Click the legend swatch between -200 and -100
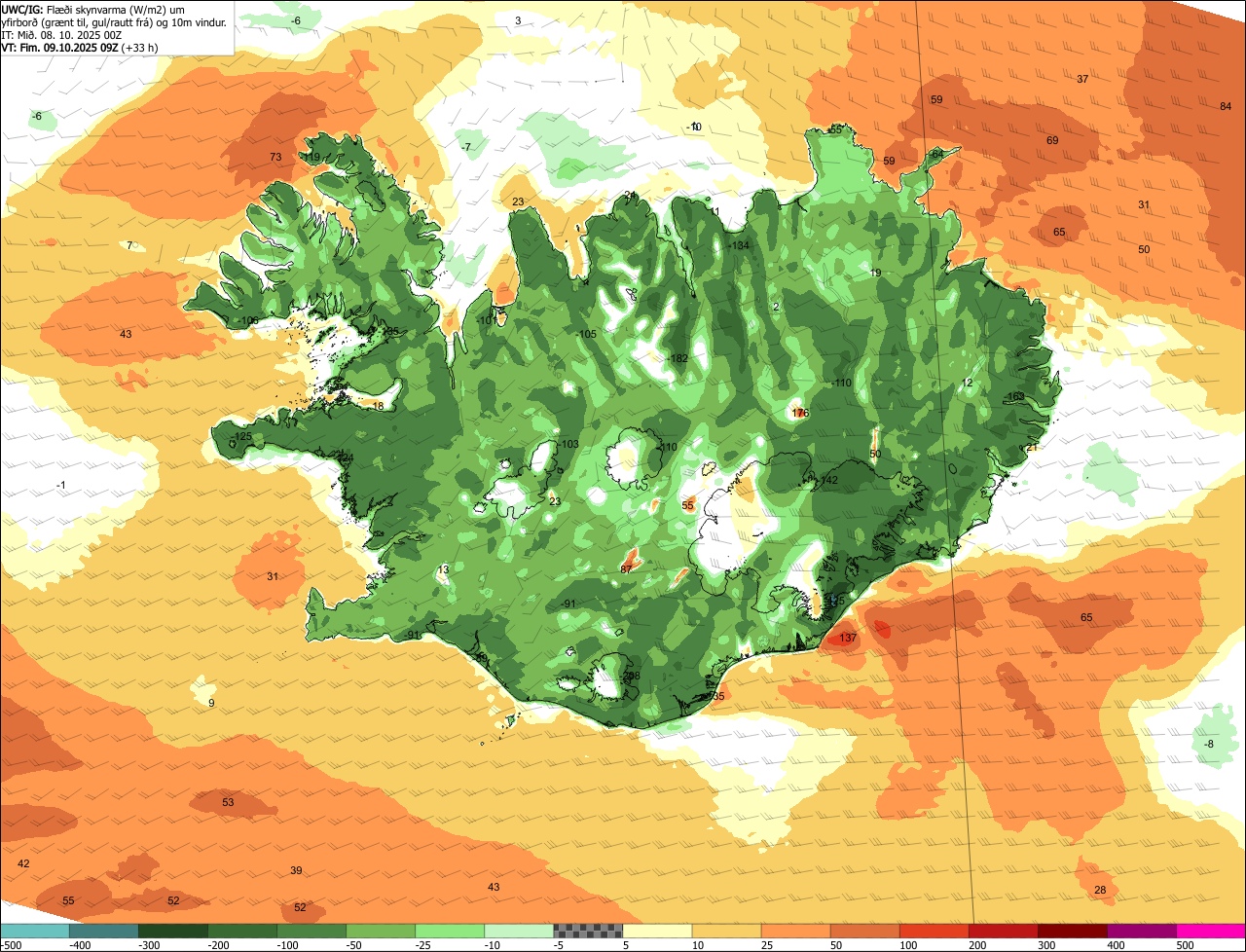The image size is (1246, 952). click(242, 931)
